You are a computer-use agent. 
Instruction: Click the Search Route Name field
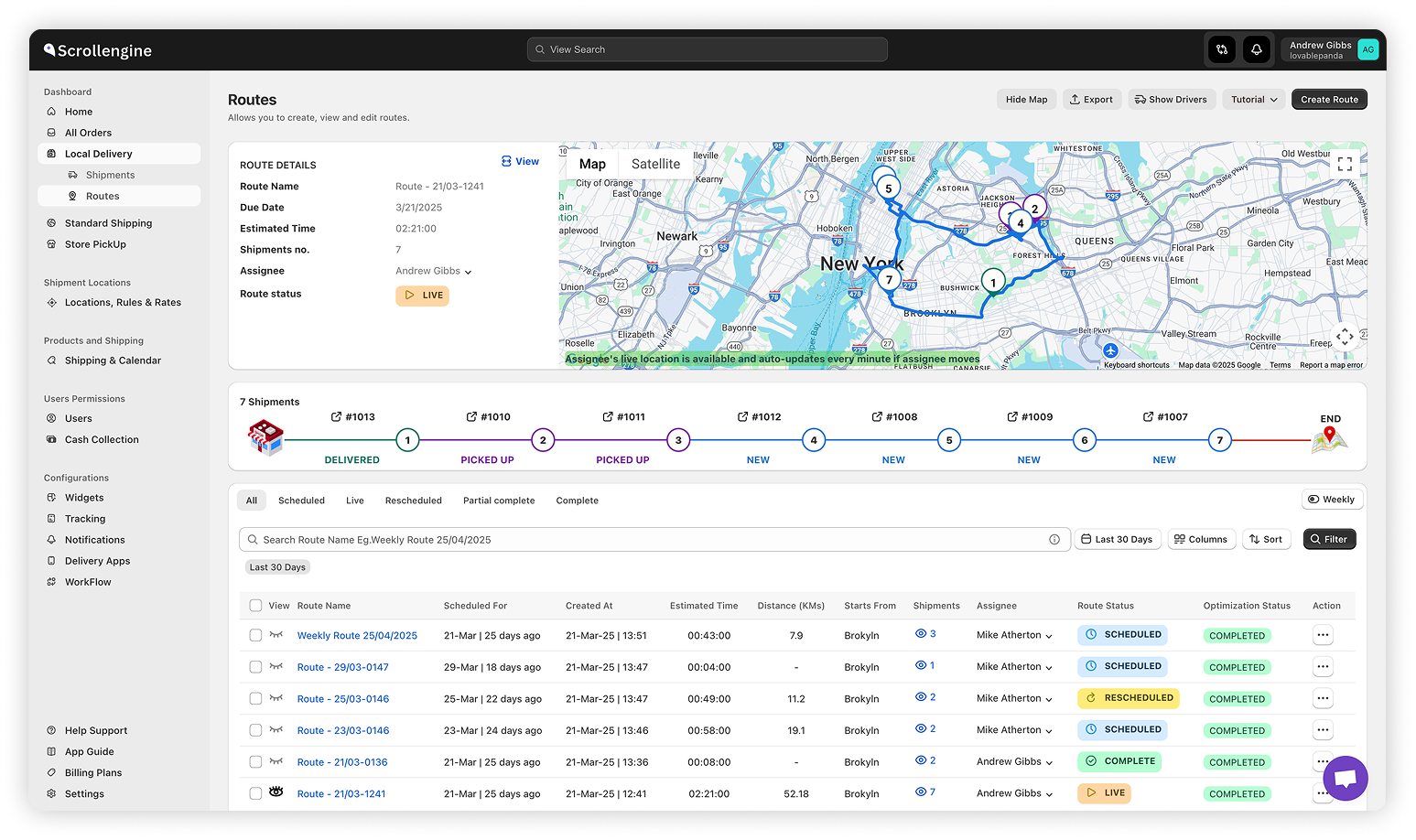point(654,540)
